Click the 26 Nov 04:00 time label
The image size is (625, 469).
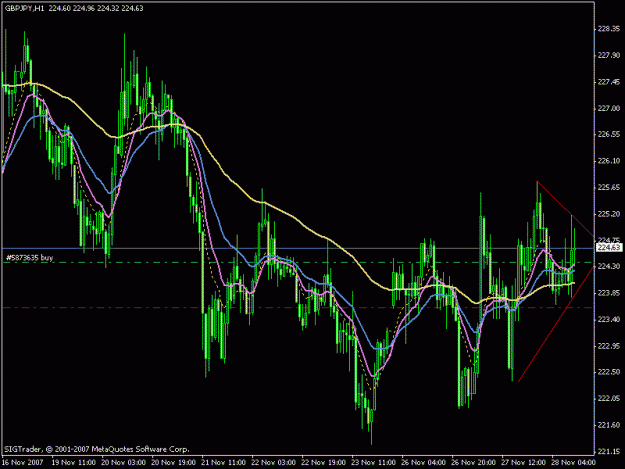(423, 463)
